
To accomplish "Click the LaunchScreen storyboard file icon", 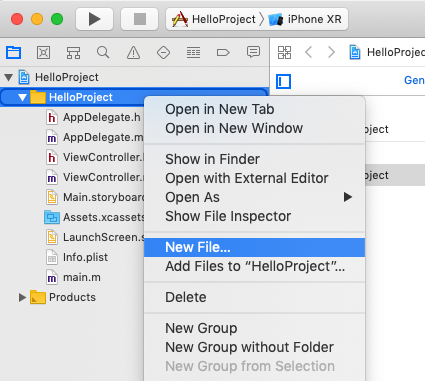I will (52, 237).
